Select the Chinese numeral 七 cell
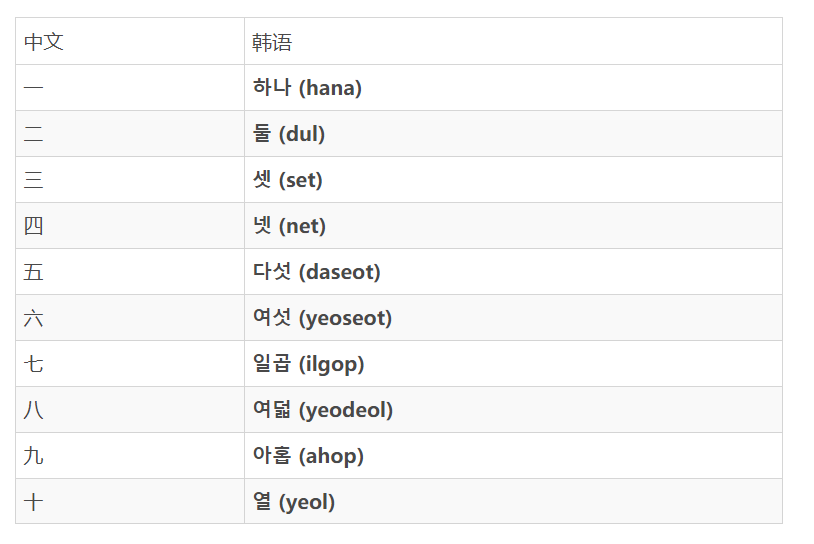 (x=130, y=364)
